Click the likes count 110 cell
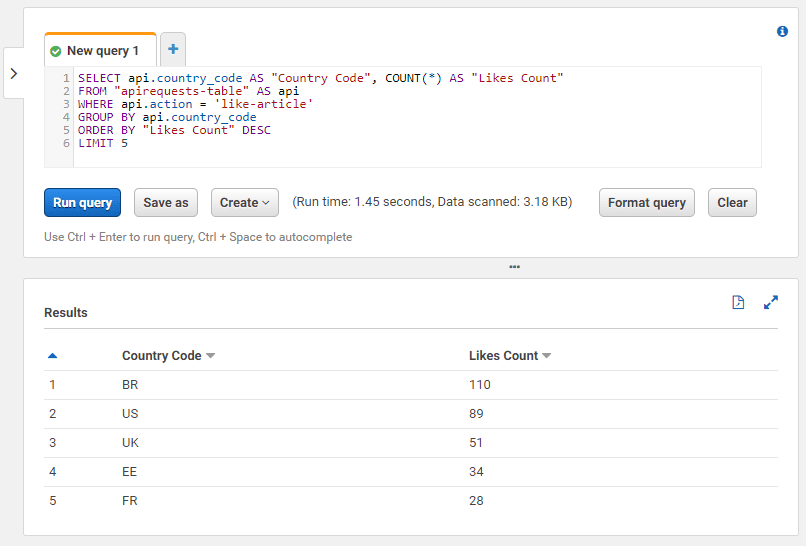 tap(480, 385)
